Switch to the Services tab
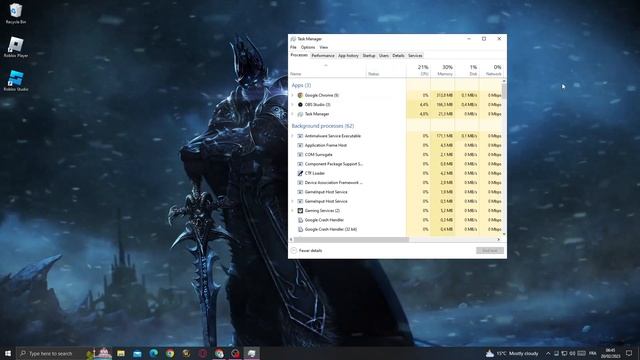640x360 pixels. coord(415,56)
